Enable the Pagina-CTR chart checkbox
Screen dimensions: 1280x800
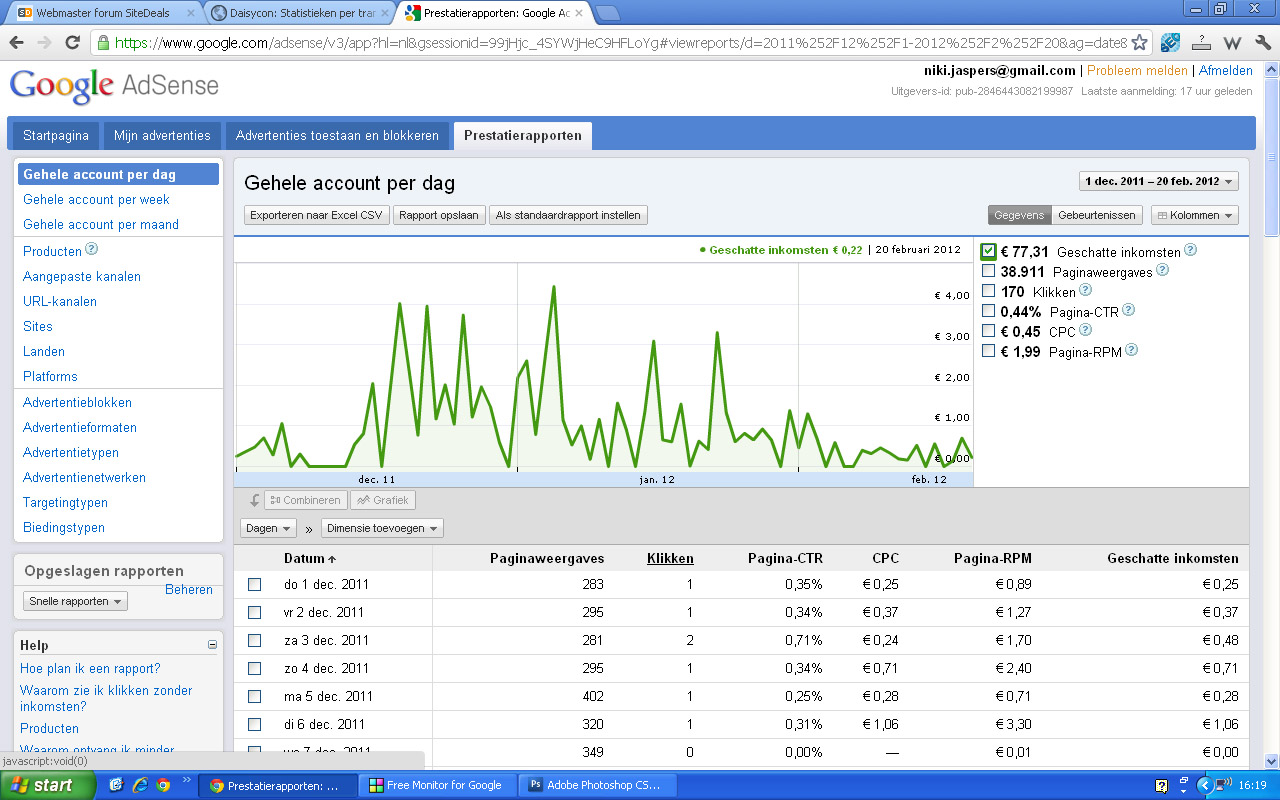click(x=989, y=311)
